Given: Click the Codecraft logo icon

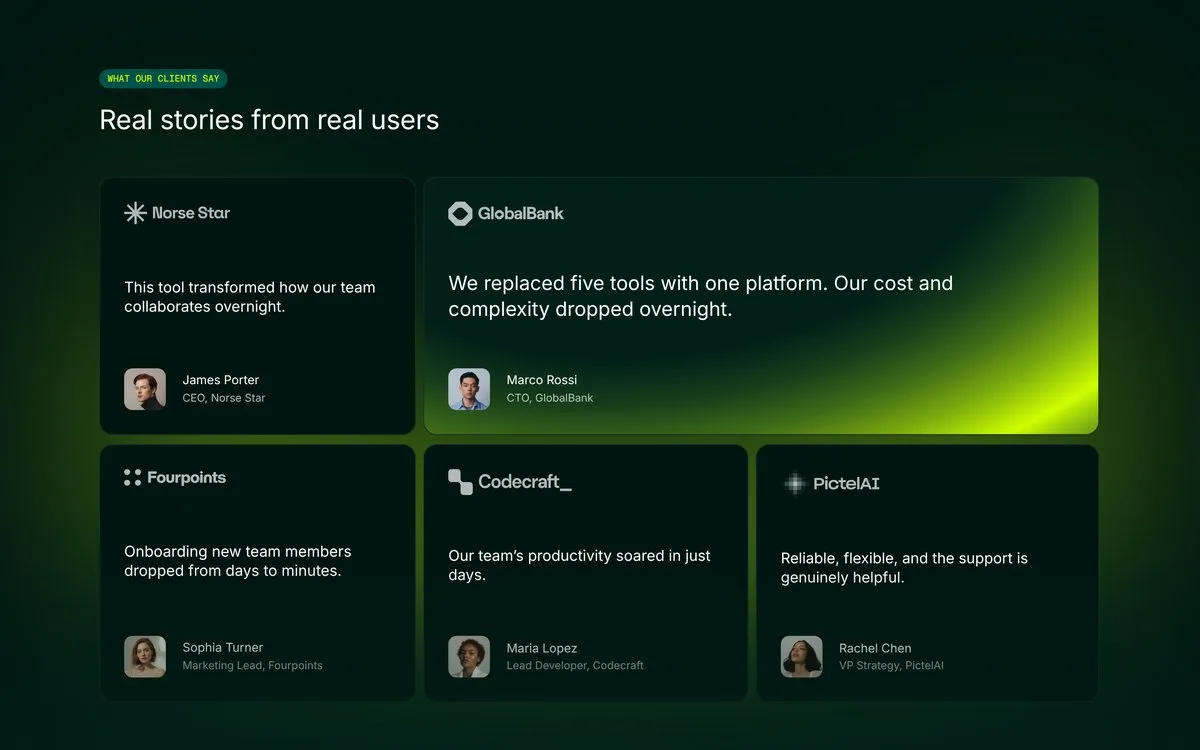Looking at the screenshot, I should pos(460,482).
